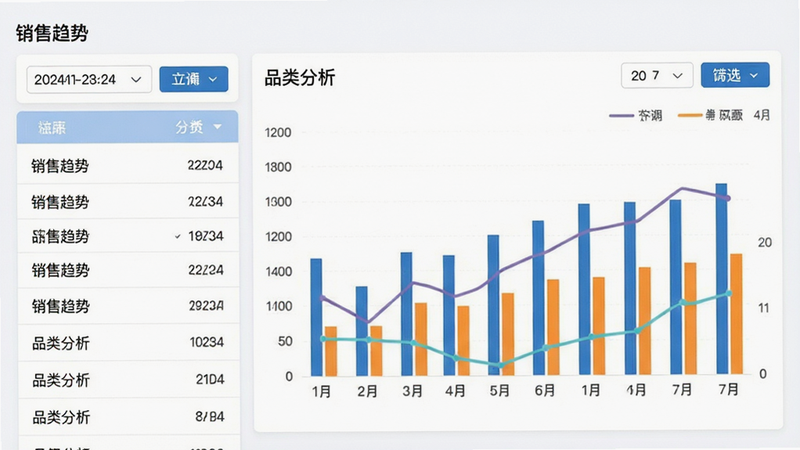Open the 202411-23:24 date dropdown
Viewport: 800px width, 450px height.
pos(89,80)
